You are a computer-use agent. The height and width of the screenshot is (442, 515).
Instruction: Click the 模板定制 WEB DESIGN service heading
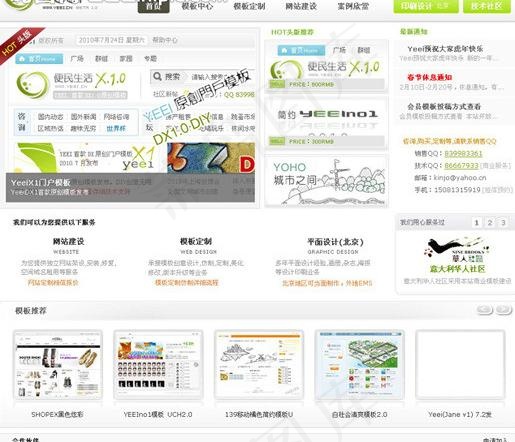pyautogui.click(x=196, y=242)
